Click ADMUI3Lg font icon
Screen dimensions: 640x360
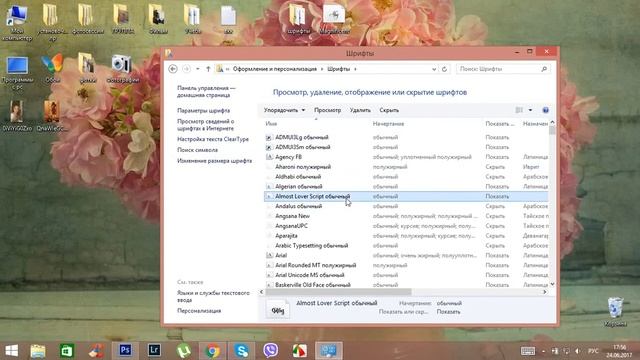pyautogui.click(x=269, y=138)
